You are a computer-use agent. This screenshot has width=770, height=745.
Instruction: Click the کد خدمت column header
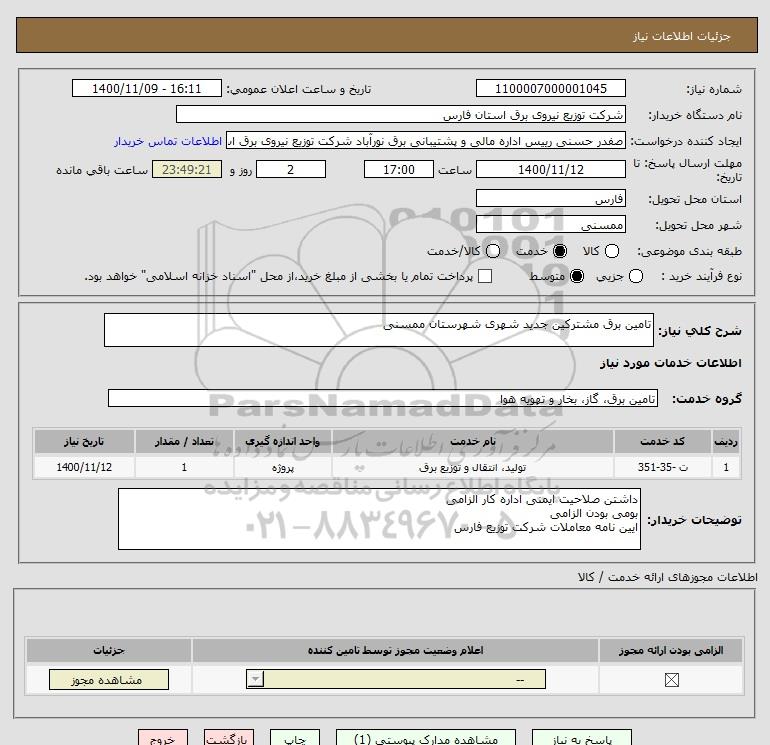click(662, 441)
